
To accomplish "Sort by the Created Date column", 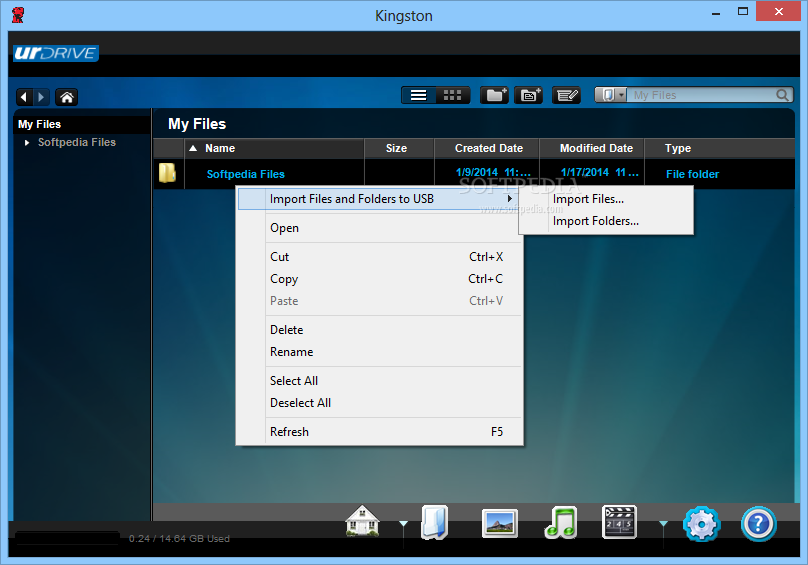I will point(489,148).
